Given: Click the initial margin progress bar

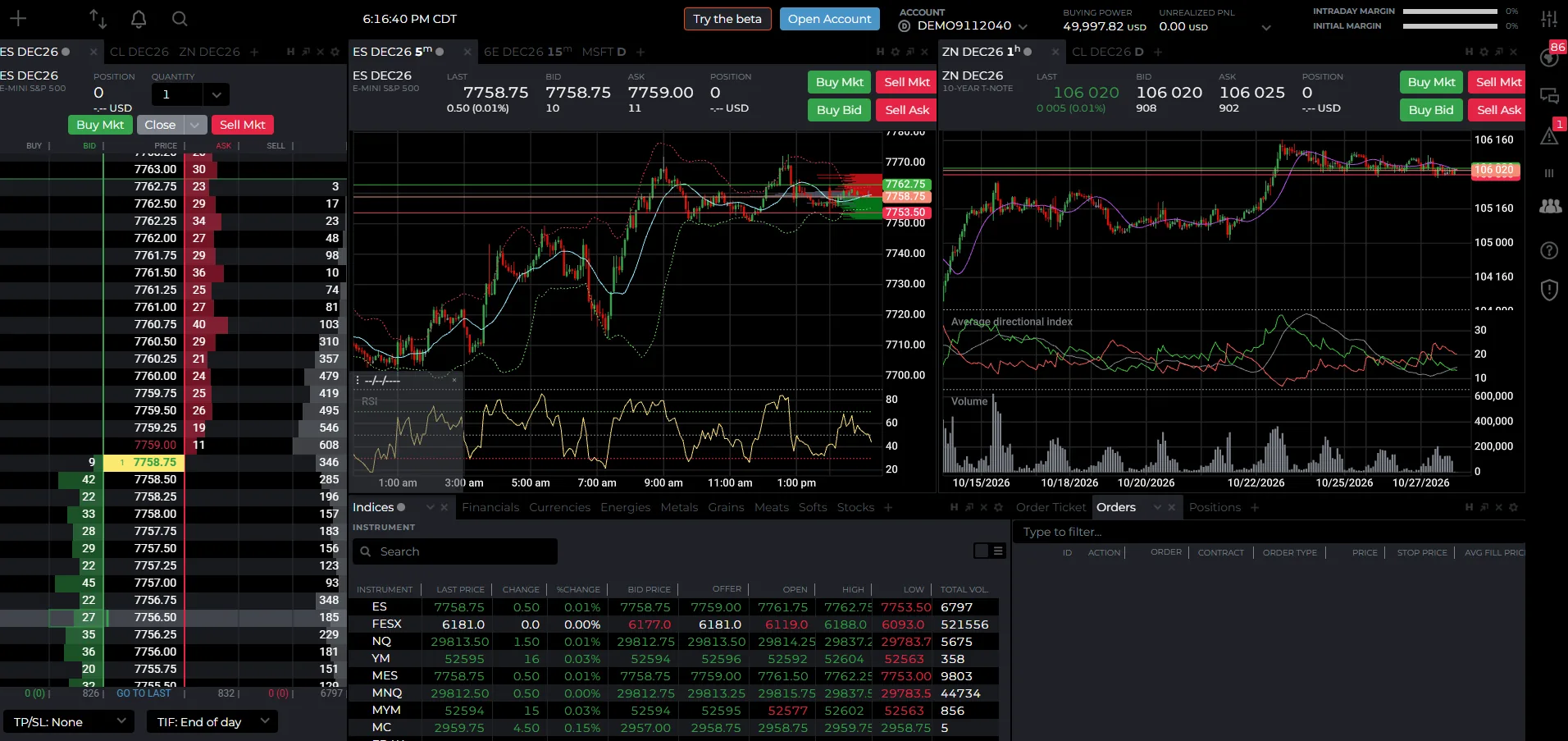Looking at the screenshot, I should click(1450, 26).
